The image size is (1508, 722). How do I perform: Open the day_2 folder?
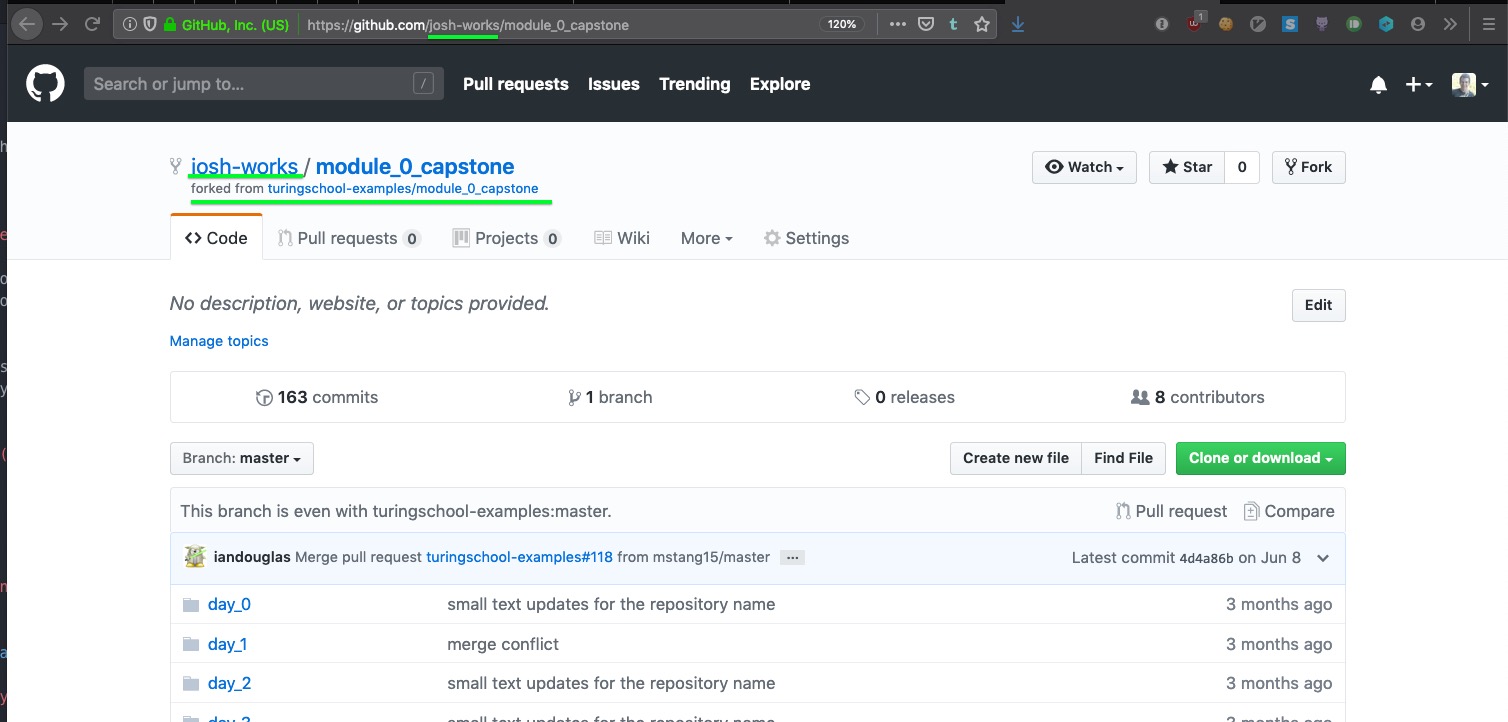(x=229, y=683)
